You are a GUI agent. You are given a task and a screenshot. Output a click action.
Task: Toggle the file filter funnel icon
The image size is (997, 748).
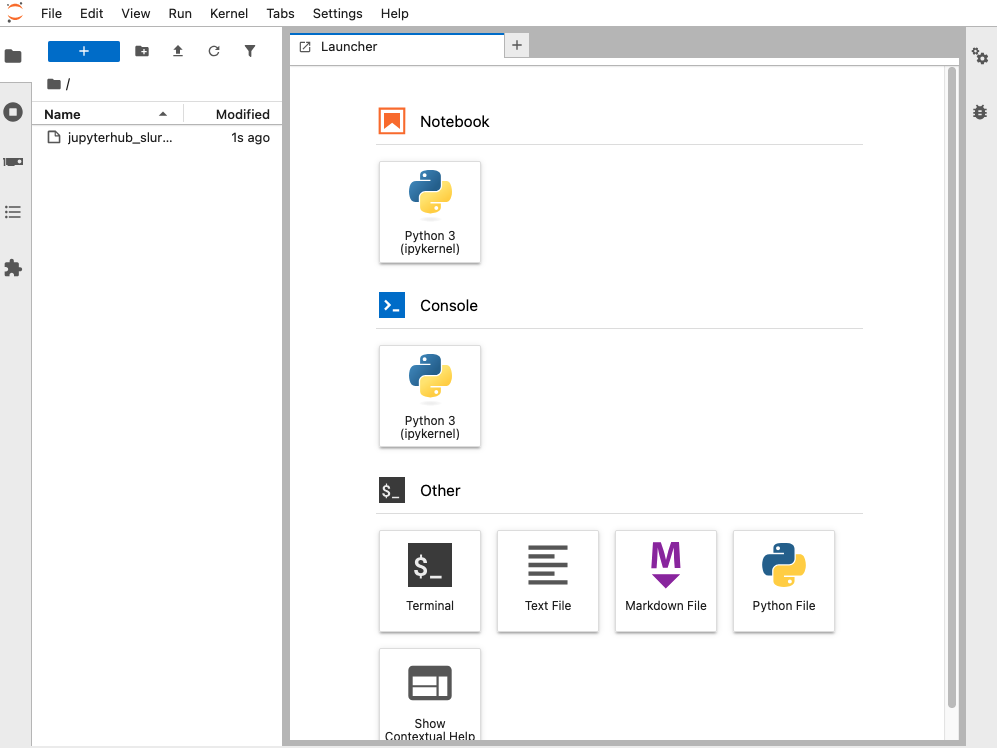tap(250, 51)
